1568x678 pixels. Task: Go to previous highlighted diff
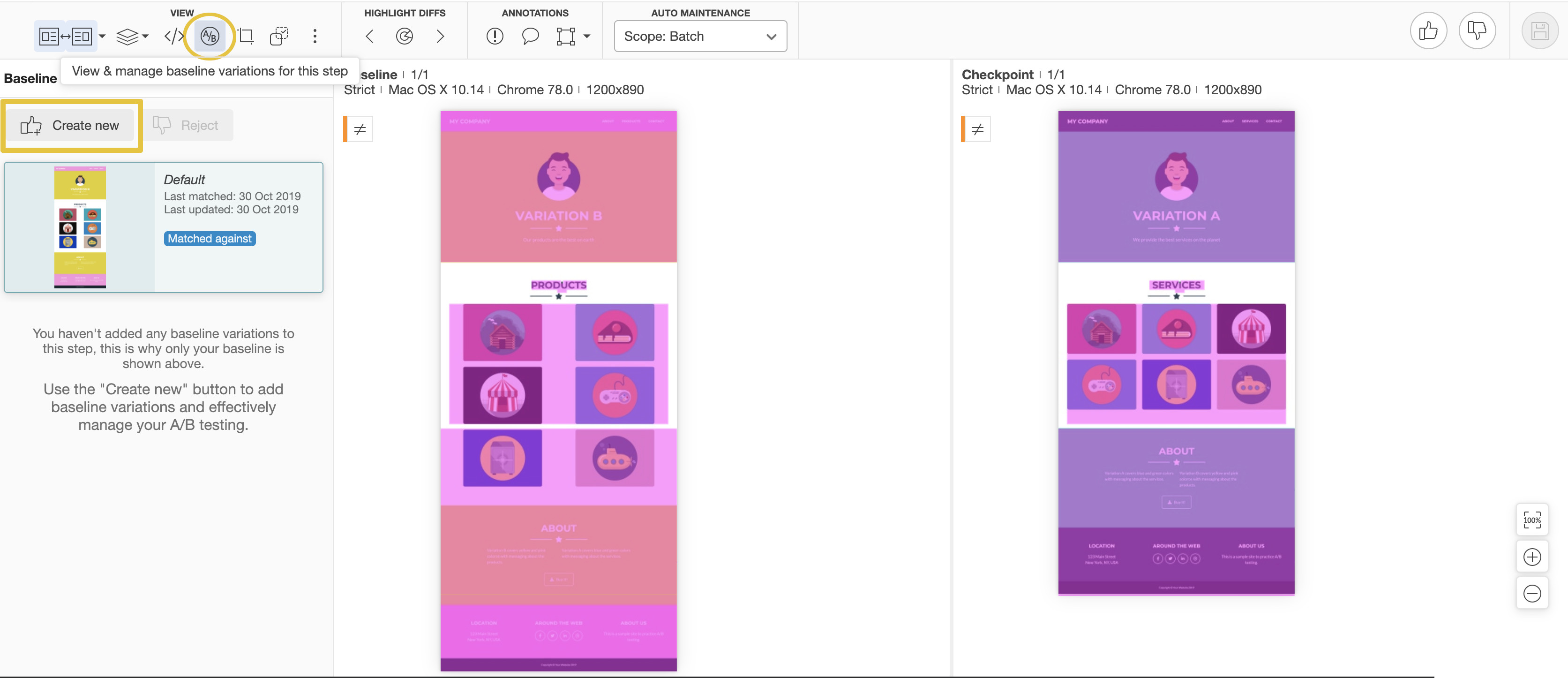[369, 37]
